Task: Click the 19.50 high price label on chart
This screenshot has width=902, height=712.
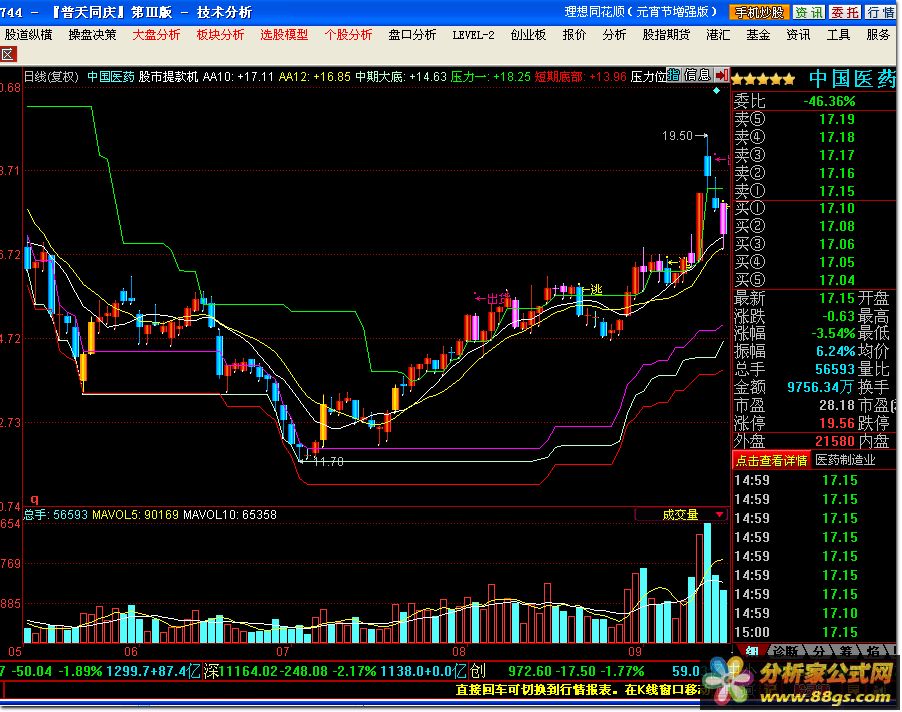Action: coord(677,136)
